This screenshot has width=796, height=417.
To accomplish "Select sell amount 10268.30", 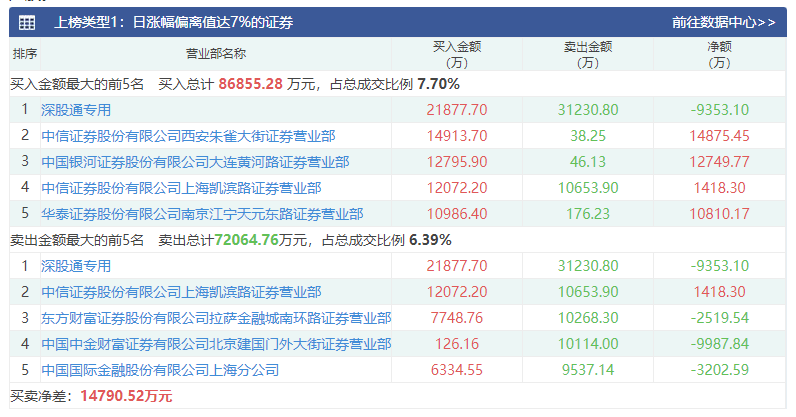I will point(588,318).
